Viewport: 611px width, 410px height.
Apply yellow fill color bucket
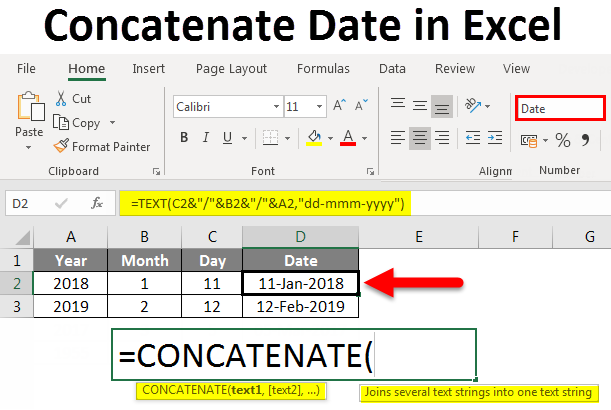(x=314, y=138)
